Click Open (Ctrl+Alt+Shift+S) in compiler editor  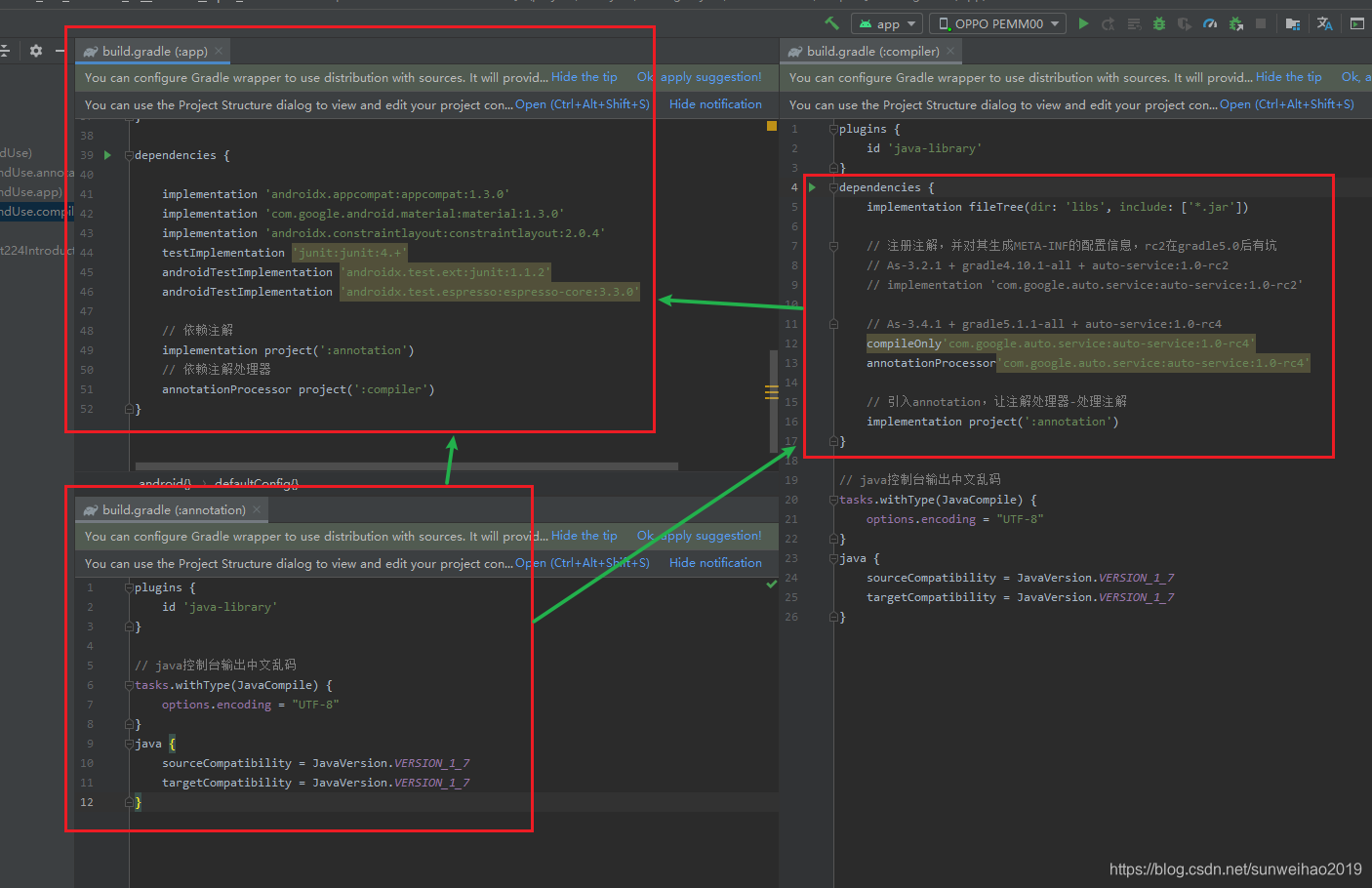[1287, 104]
